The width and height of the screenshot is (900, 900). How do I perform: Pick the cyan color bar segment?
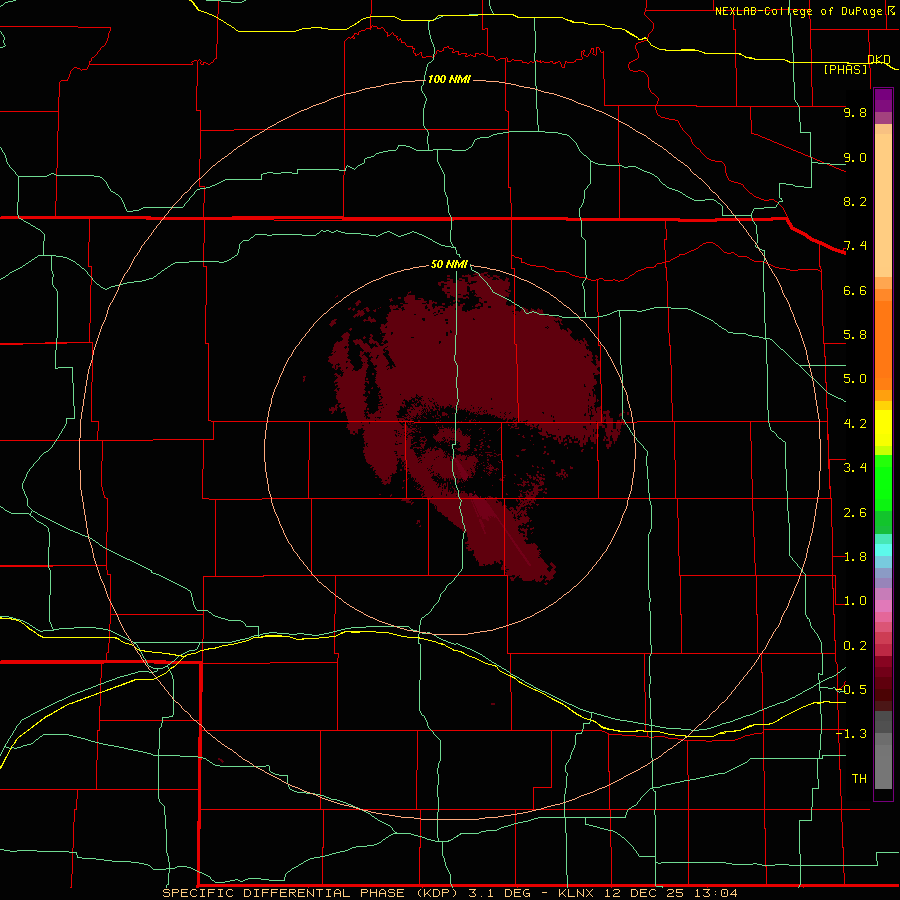click(x=883, y=550)
